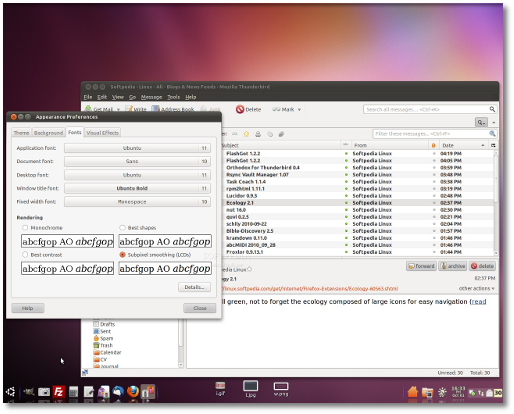Click the Get Mail icon
514x414 pixels.
click(88, 108)
